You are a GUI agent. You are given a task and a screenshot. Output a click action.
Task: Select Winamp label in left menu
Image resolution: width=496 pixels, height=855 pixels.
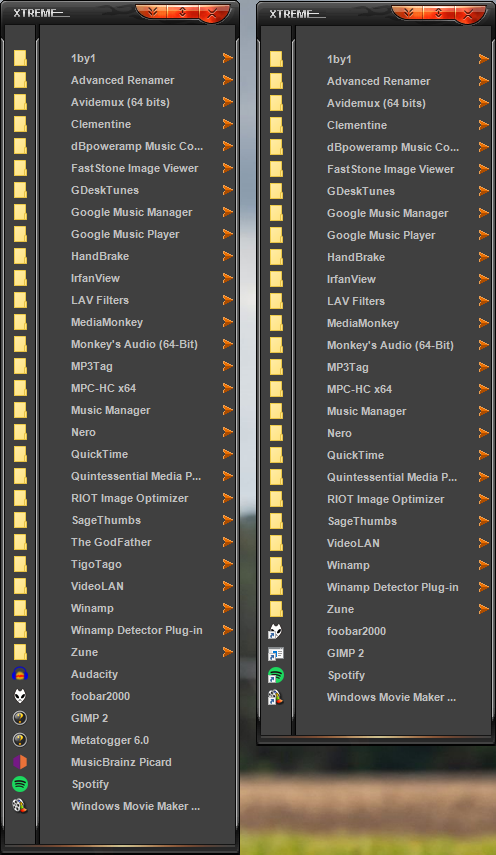(x=92, y=608)
